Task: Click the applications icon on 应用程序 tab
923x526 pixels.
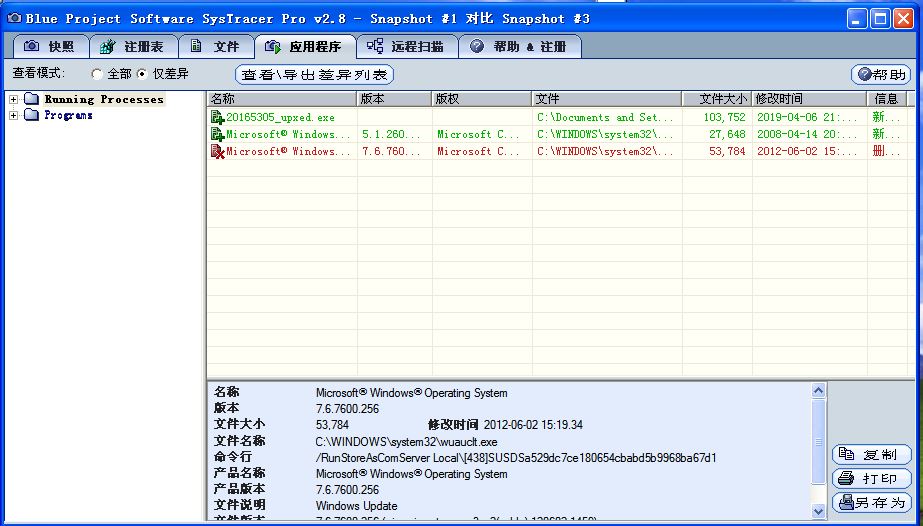Action: (273, 46)
